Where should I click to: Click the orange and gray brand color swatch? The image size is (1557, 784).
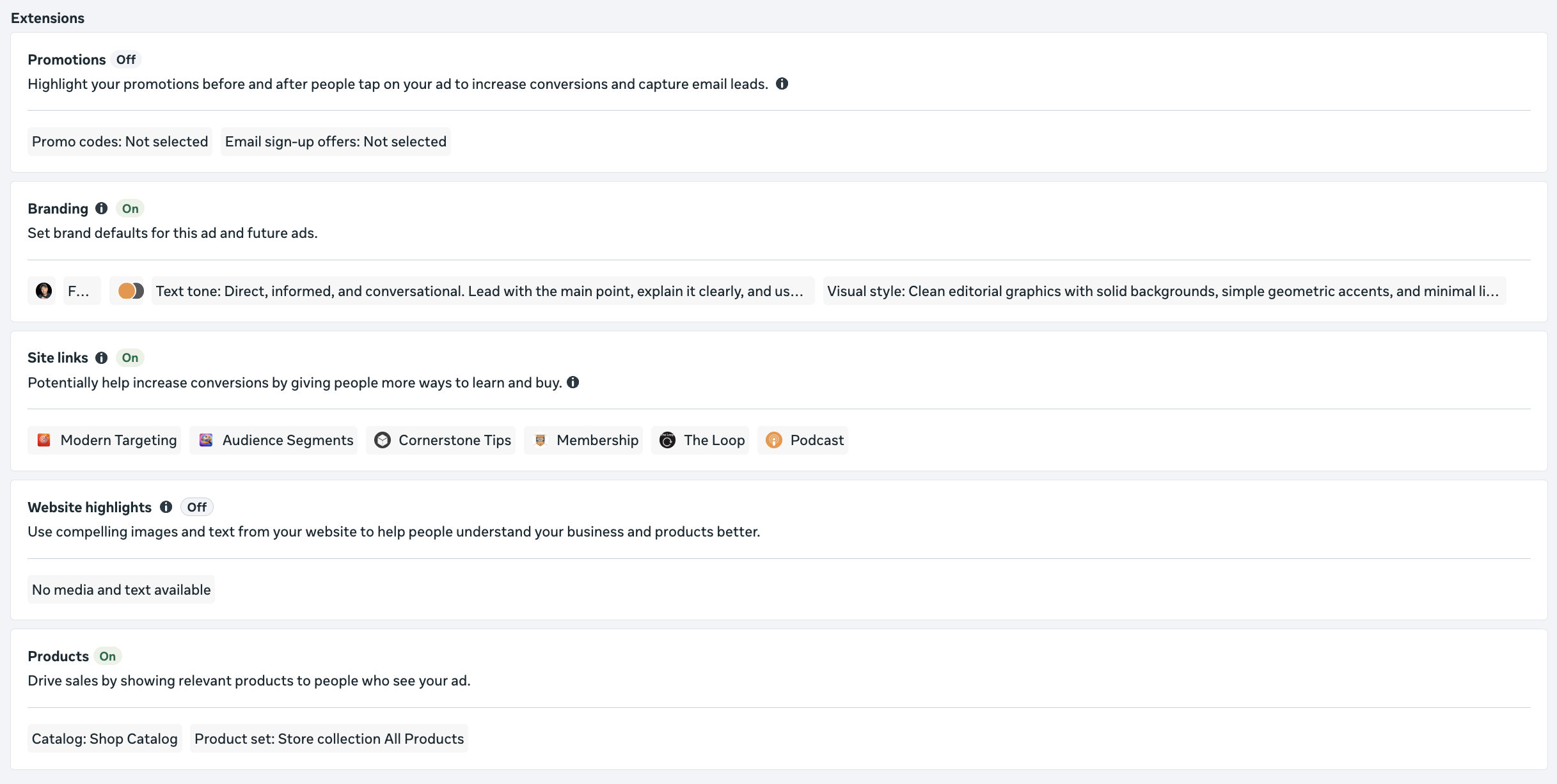pyautogui.click(x=130, y=291)
